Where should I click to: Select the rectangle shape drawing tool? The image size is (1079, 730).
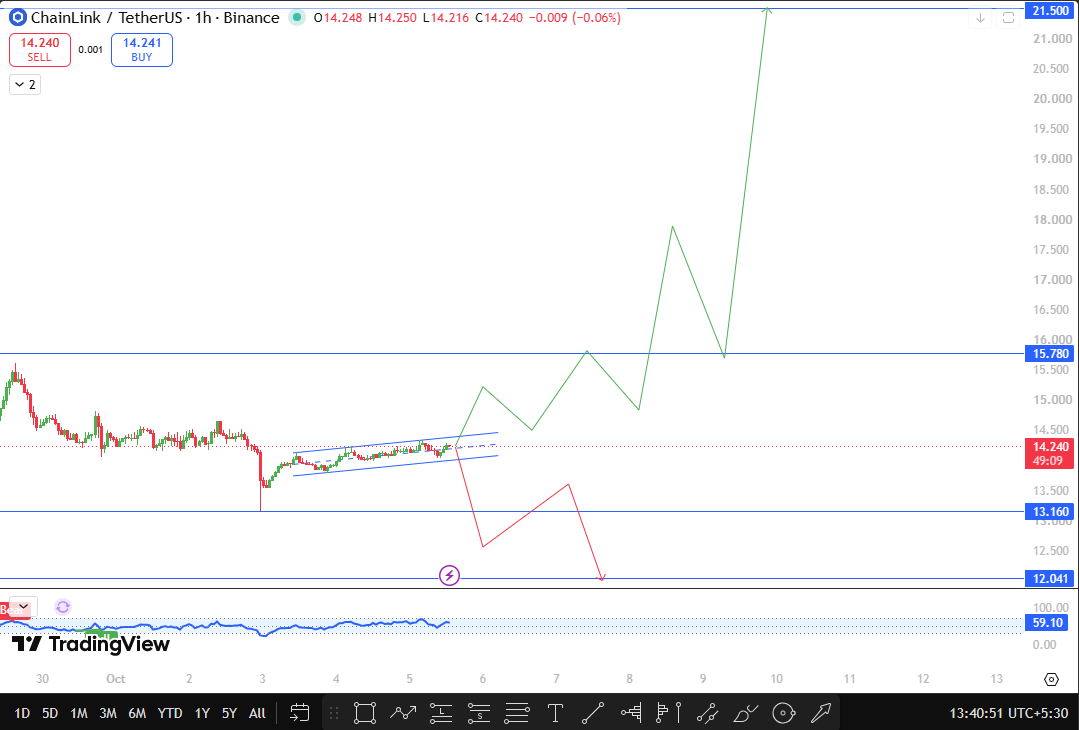coord(365,713)
